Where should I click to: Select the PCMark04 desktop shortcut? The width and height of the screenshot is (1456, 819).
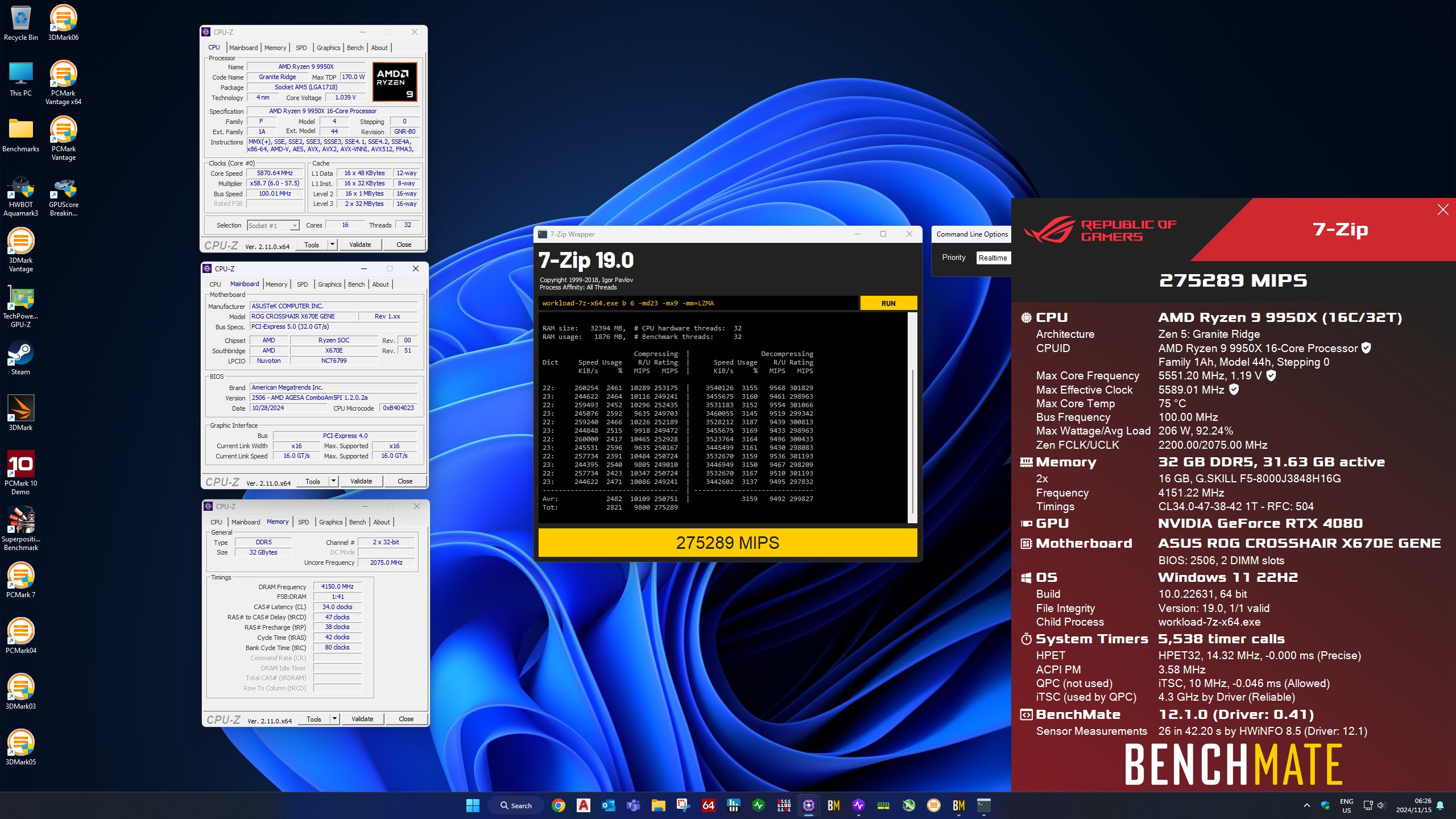coord(21,636)
